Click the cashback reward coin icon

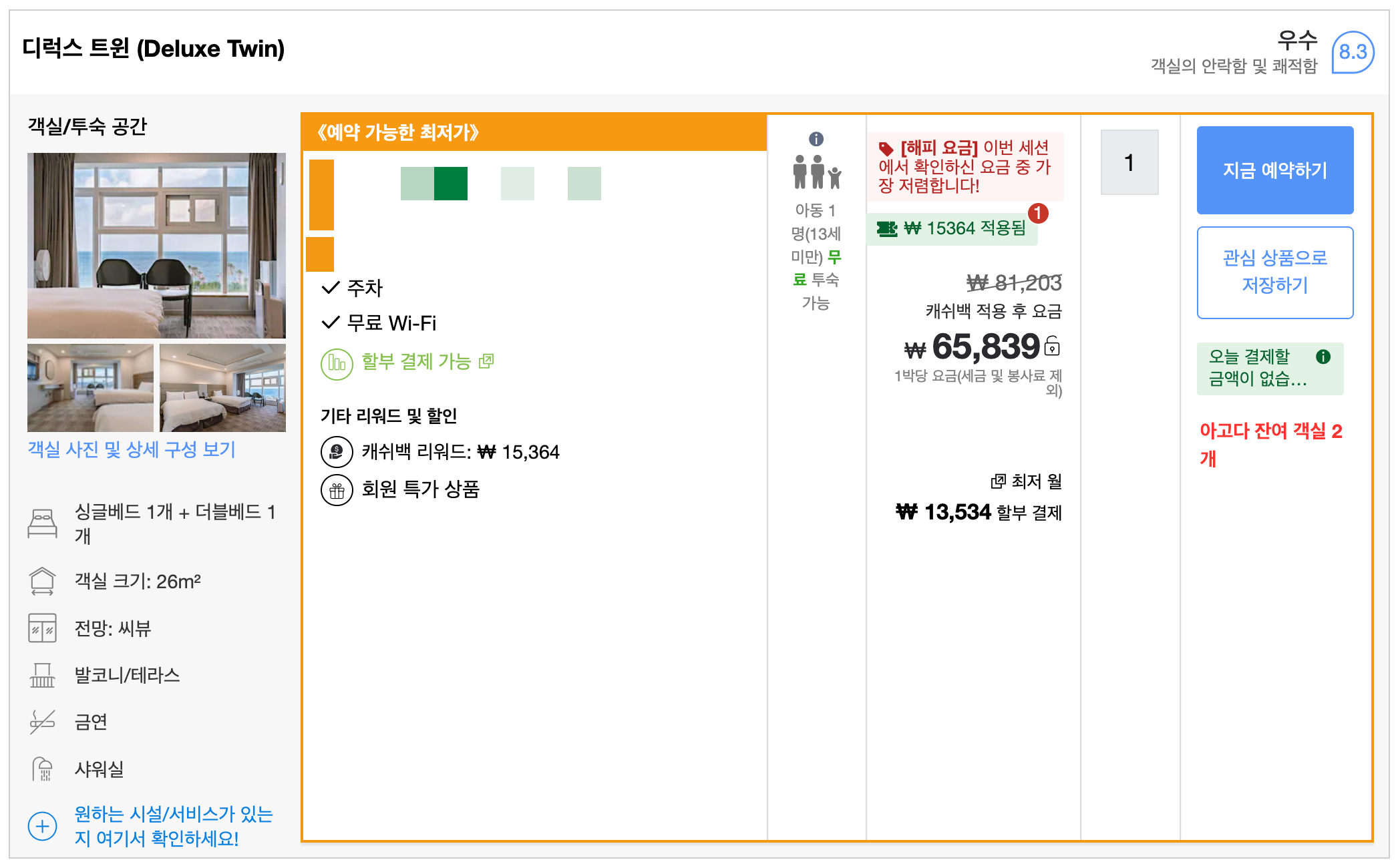(337, 452)
